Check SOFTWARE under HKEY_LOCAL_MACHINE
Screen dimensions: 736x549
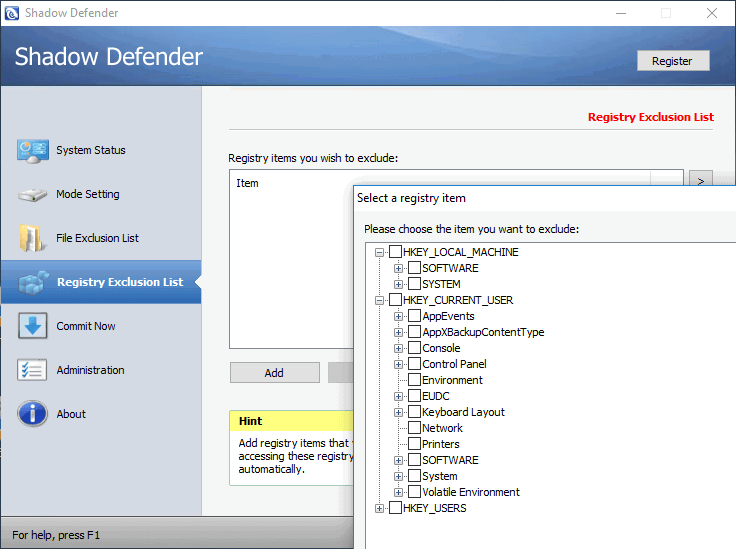pyautogui.click(x=414, y=268)
